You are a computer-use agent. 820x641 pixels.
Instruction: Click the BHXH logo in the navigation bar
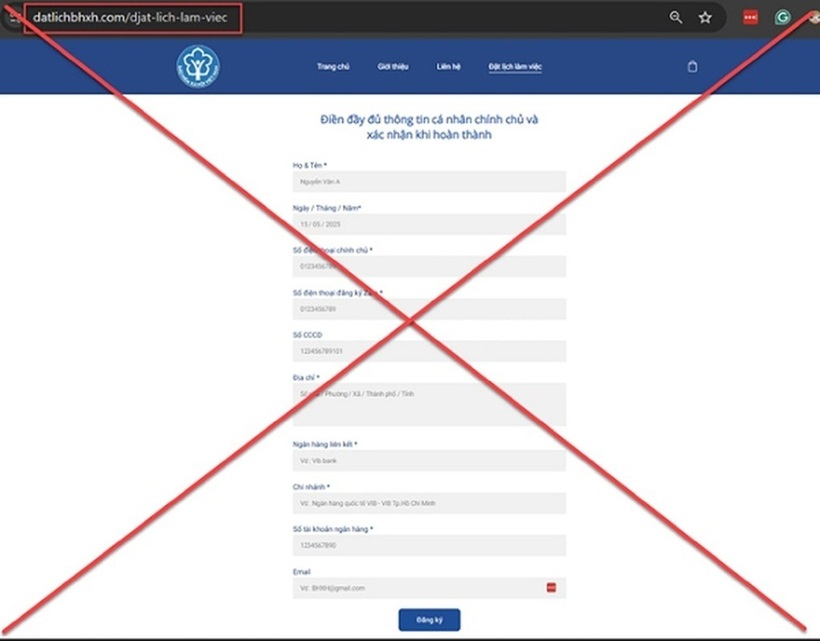pos(200,66)
